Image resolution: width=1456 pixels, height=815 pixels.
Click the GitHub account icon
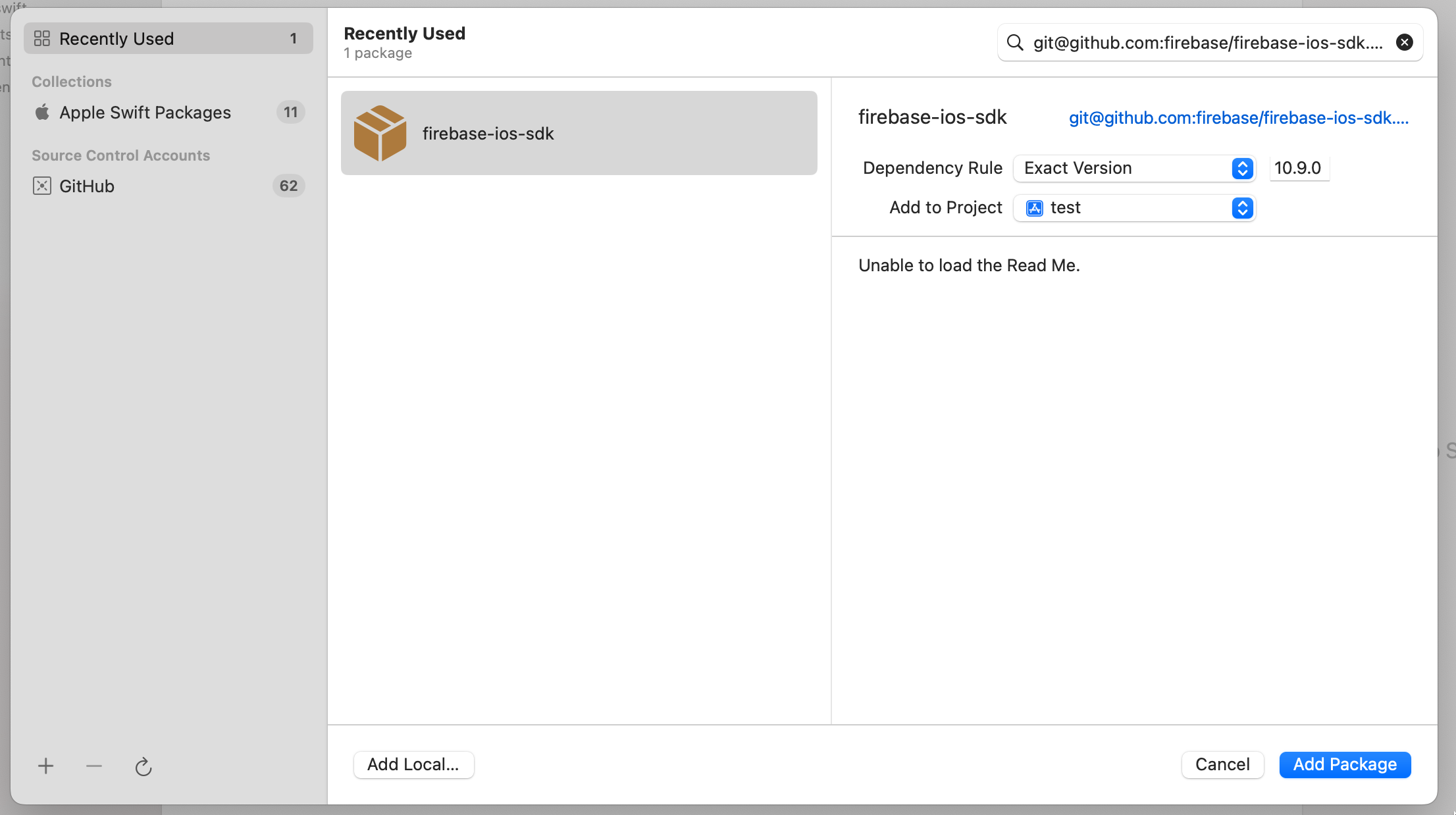pyautogui.click(x=42, y=186)
